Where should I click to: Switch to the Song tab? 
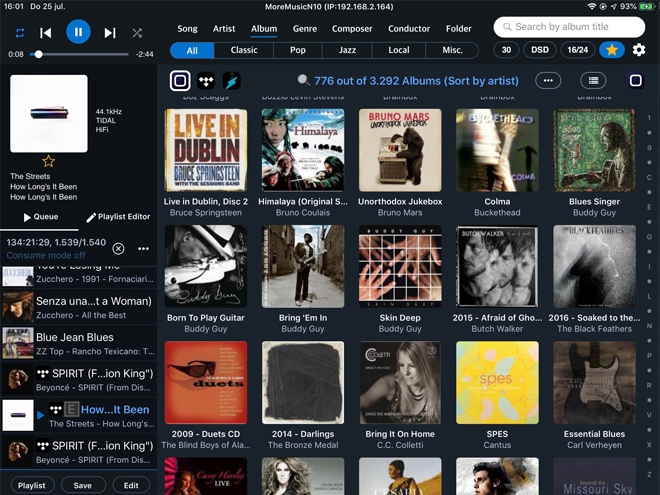point(187,29)
